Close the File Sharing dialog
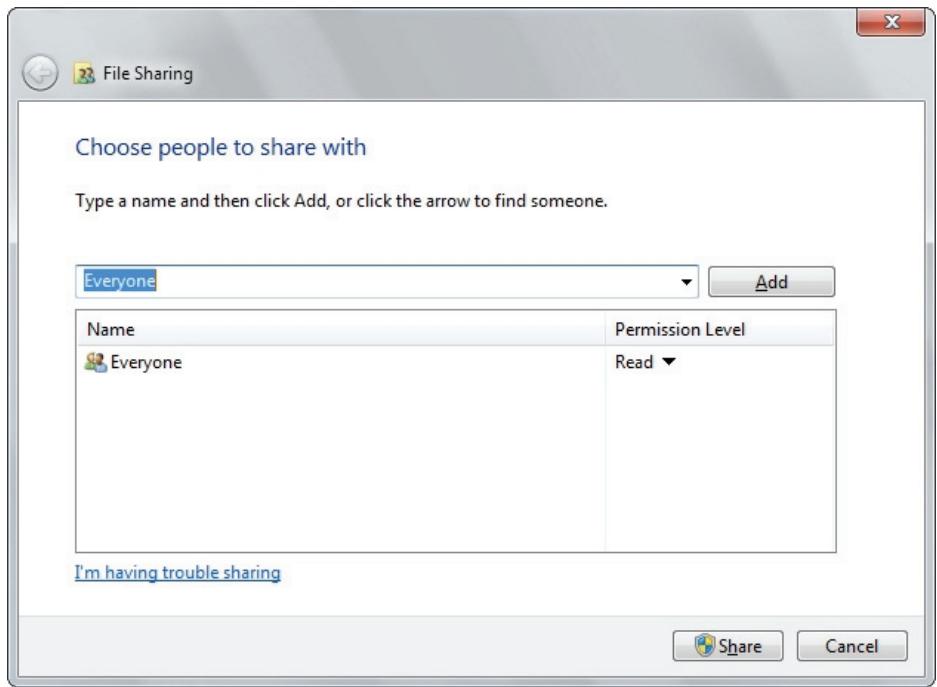The height and width of the screenshot is (687, 937). click(x=891, y=23)
